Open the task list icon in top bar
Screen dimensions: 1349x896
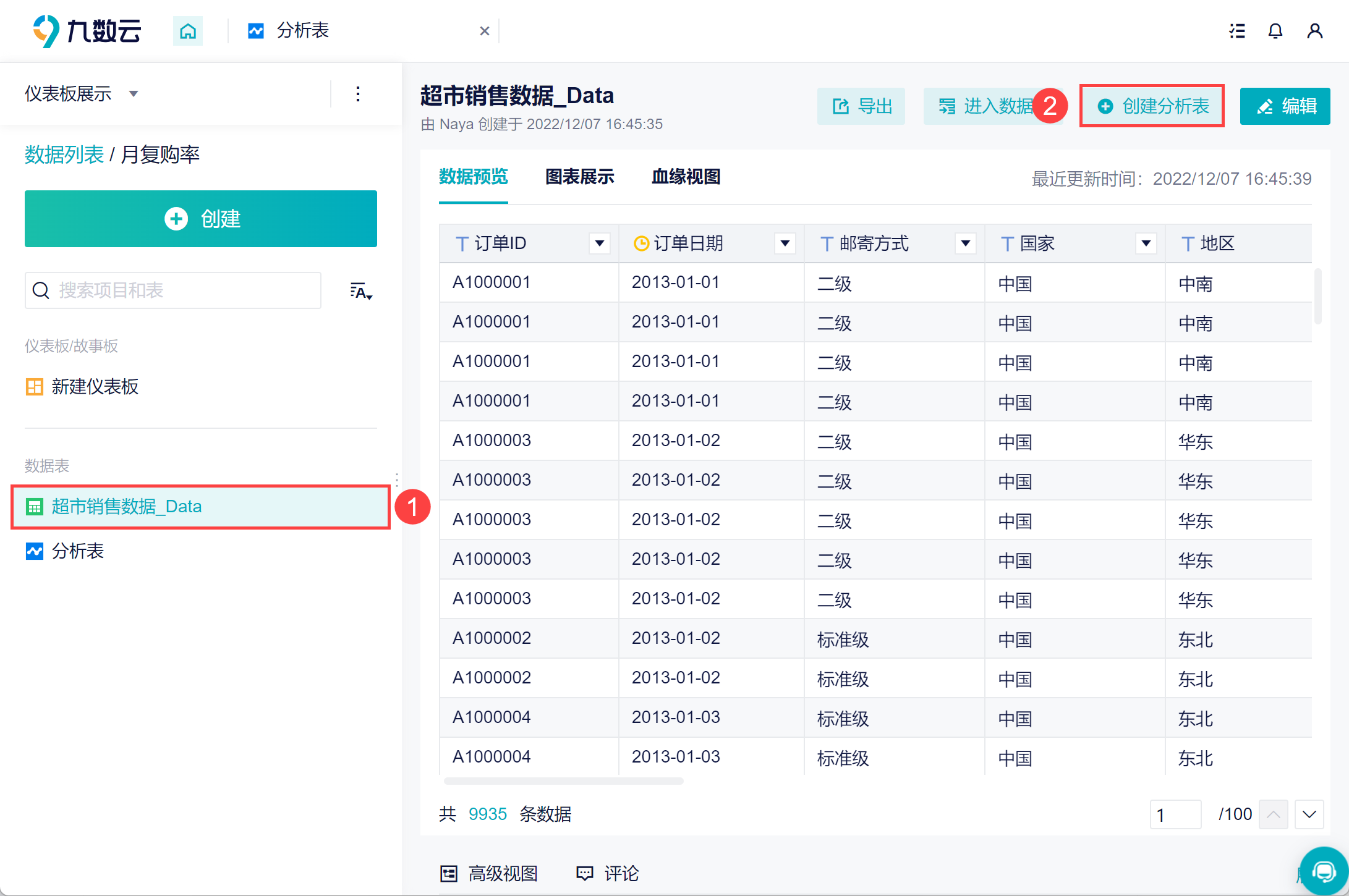pyautogui.click(x=1237, y=31)
